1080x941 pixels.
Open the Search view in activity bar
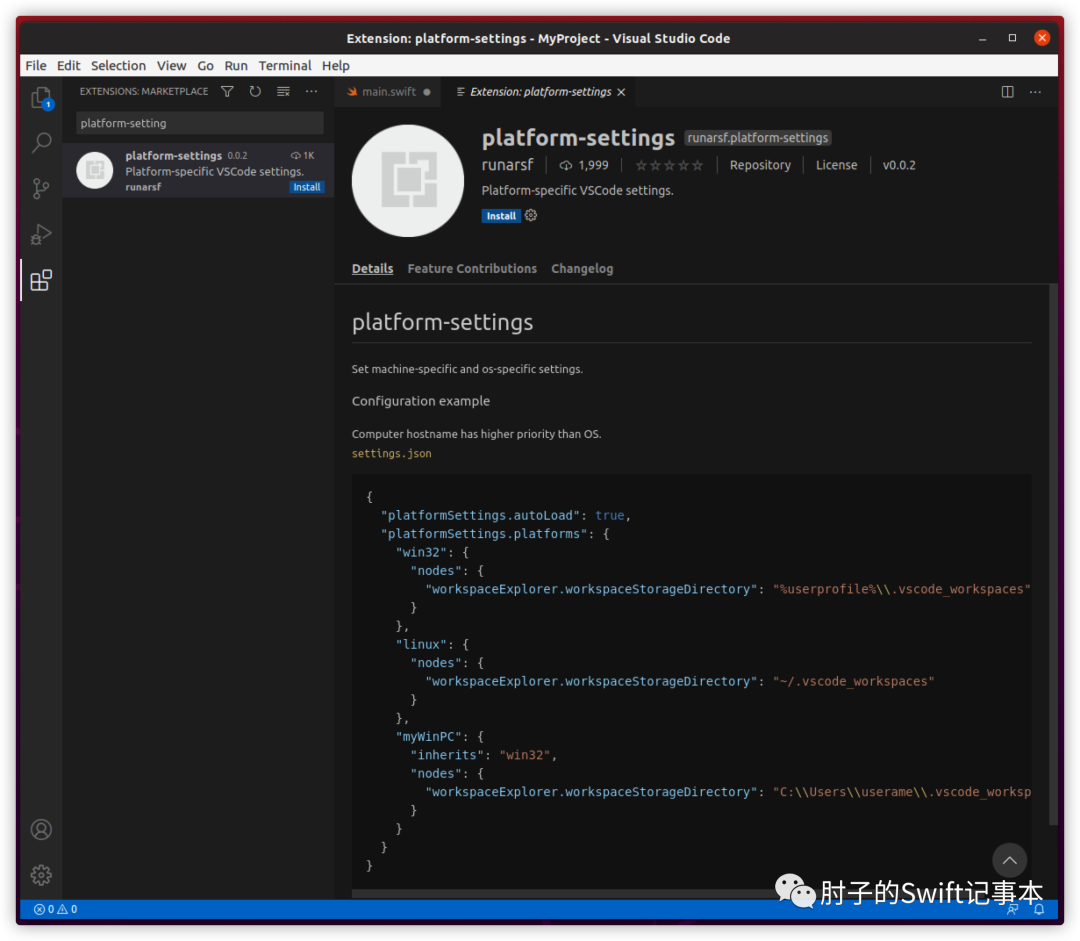pos(41,143)
